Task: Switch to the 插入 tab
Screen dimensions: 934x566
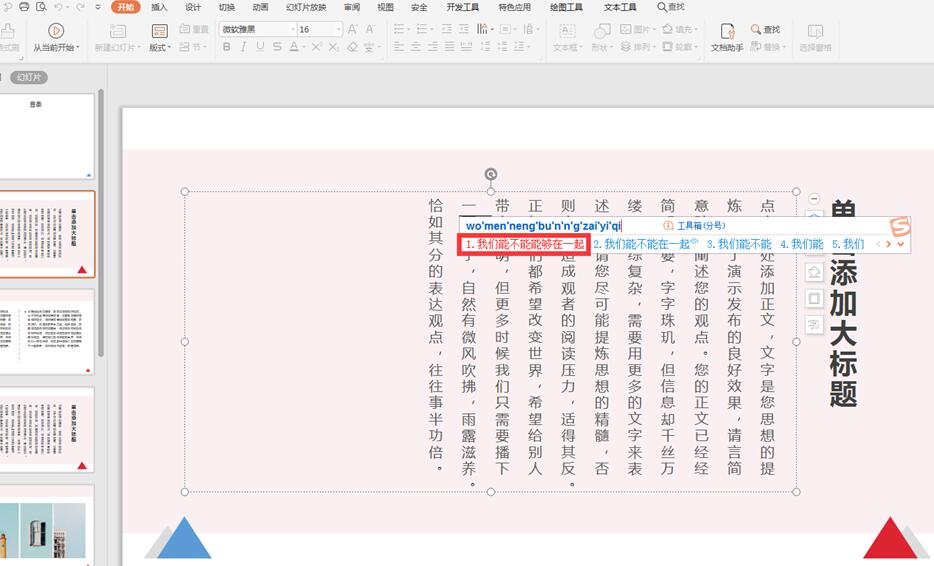Action: (159, 7)
